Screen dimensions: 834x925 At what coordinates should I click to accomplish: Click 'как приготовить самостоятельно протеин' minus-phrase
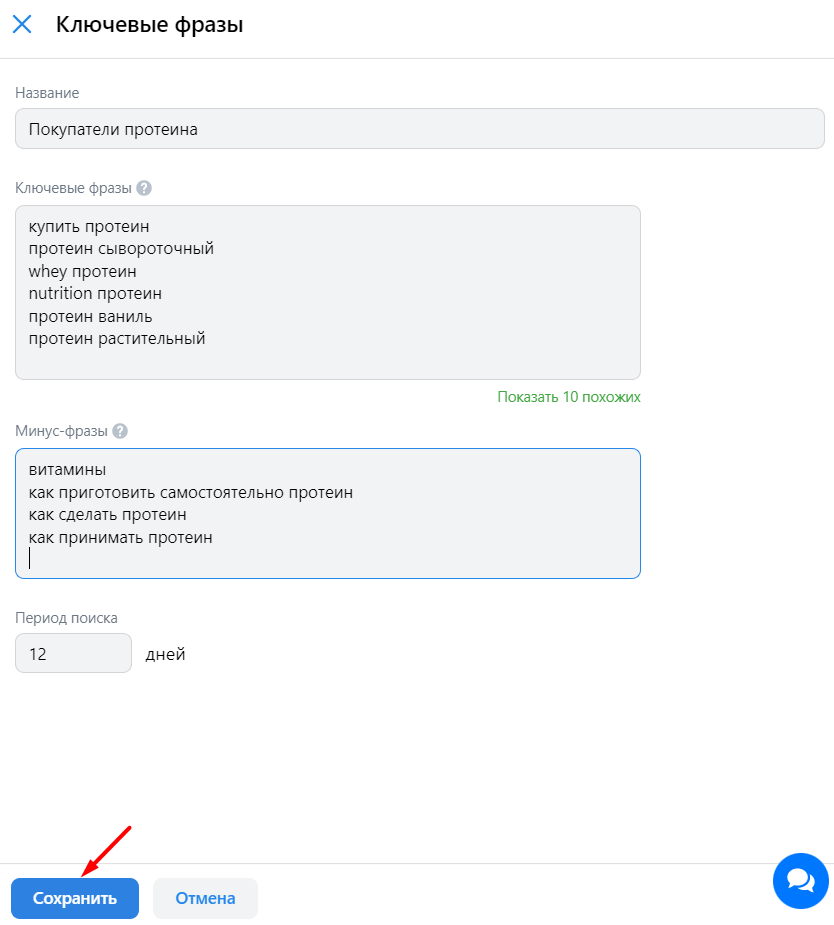190,492
